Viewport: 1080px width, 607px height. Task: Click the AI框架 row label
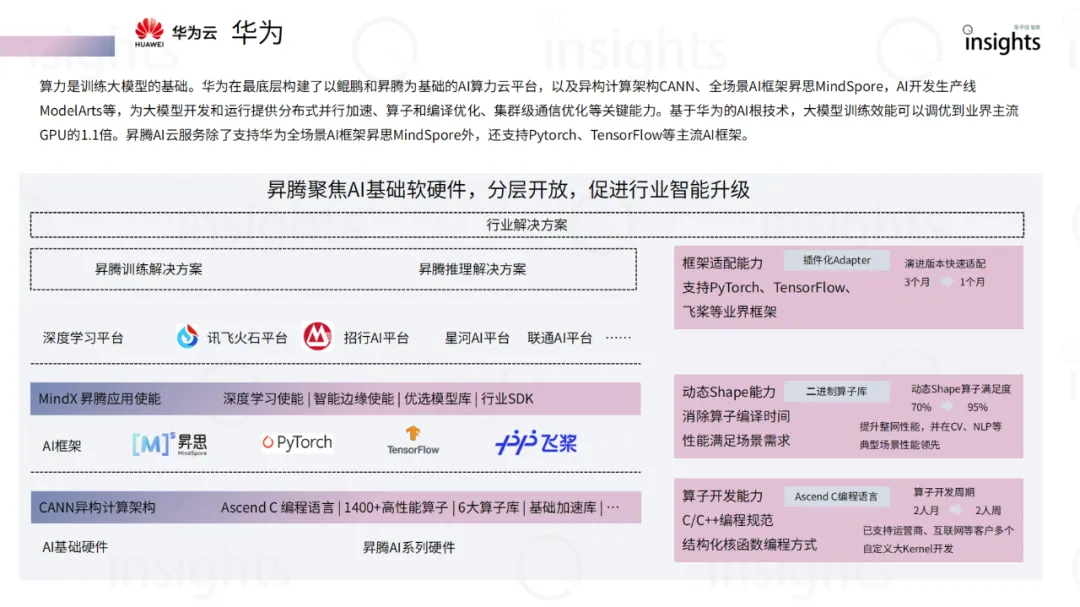pos(62,446)
